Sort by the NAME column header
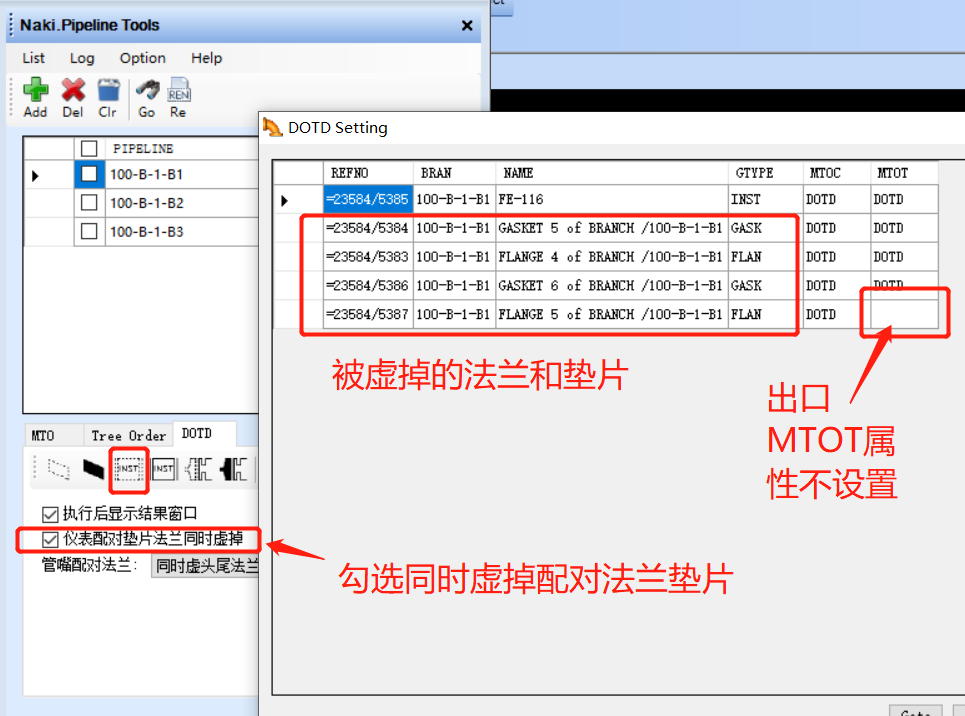965x716 pixels. 612,173
